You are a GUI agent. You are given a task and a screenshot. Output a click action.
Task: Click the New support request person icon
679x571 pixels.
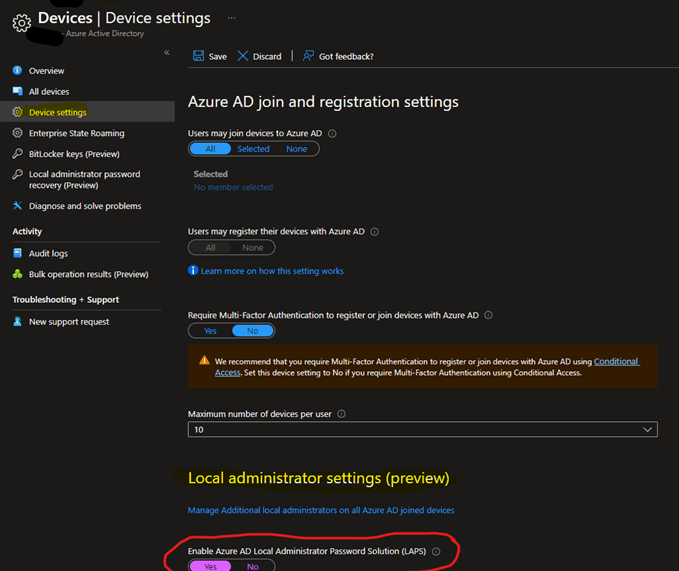tap(17, 321)
